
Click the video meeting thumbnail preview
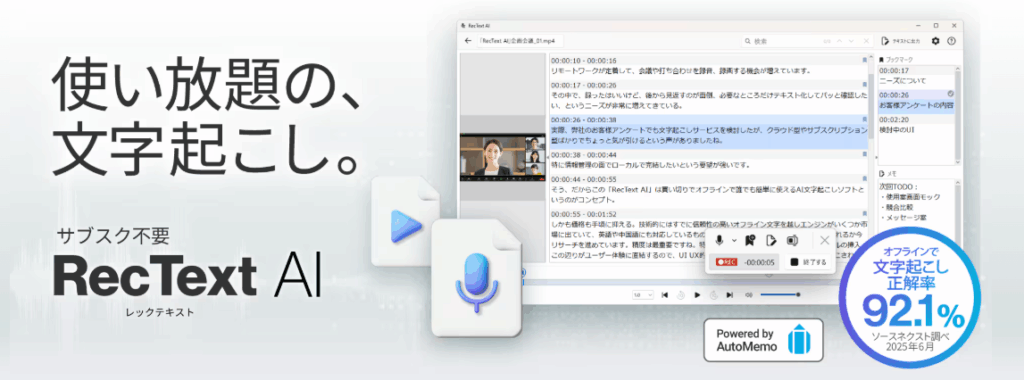[x=502, y=158]
